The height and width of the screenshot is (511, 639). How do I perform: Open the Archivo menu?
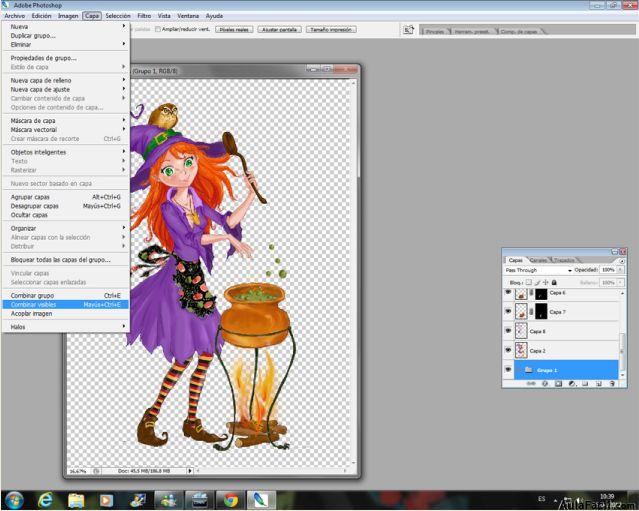pyautogui.click(x=14, y=16)
